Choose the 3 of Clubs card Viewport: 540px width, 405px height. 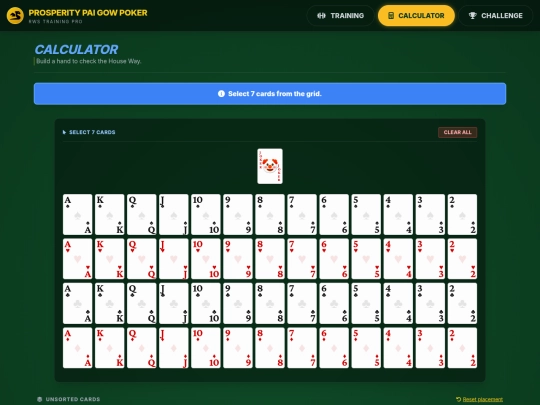pyautogui.click(x=430, y=303)
